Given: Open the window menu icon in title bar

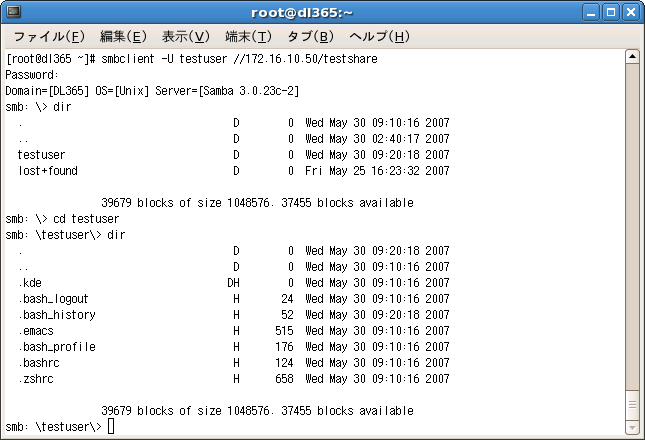Looking at the screenshot, I should [14, 13].
